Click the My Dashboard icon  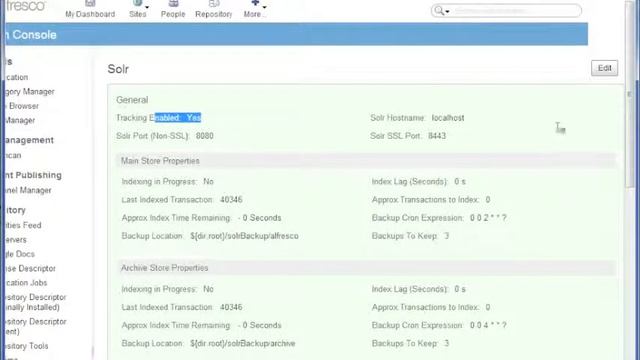tap(90, 3)
